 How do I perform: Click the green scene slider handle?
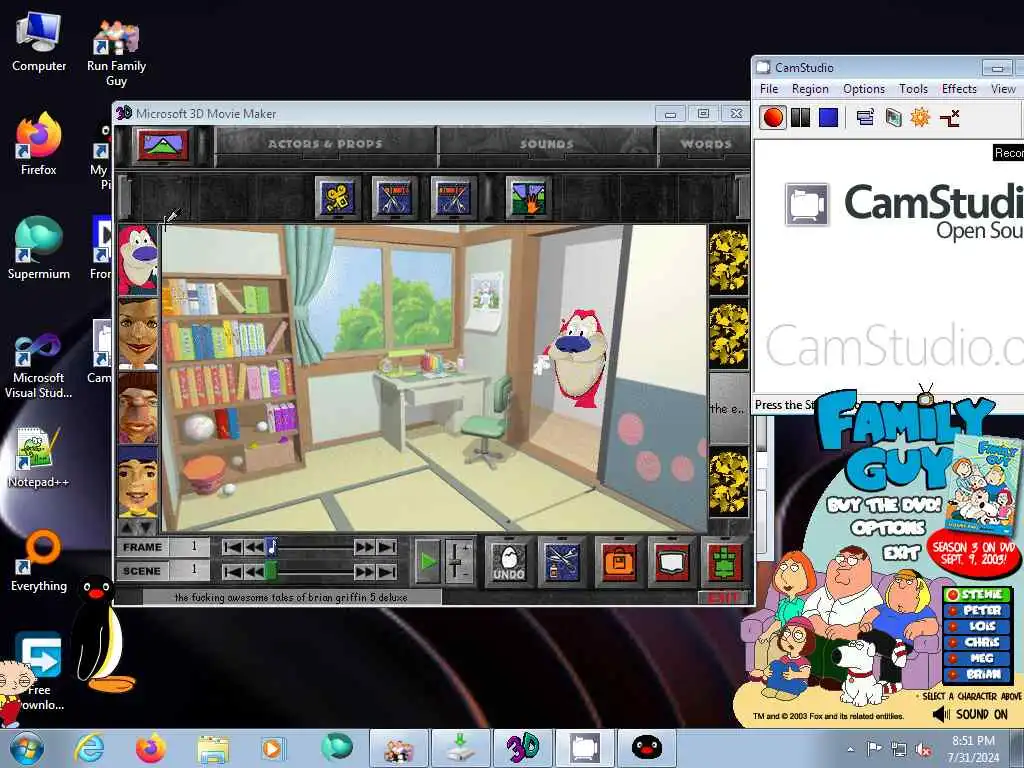[271, 572]
